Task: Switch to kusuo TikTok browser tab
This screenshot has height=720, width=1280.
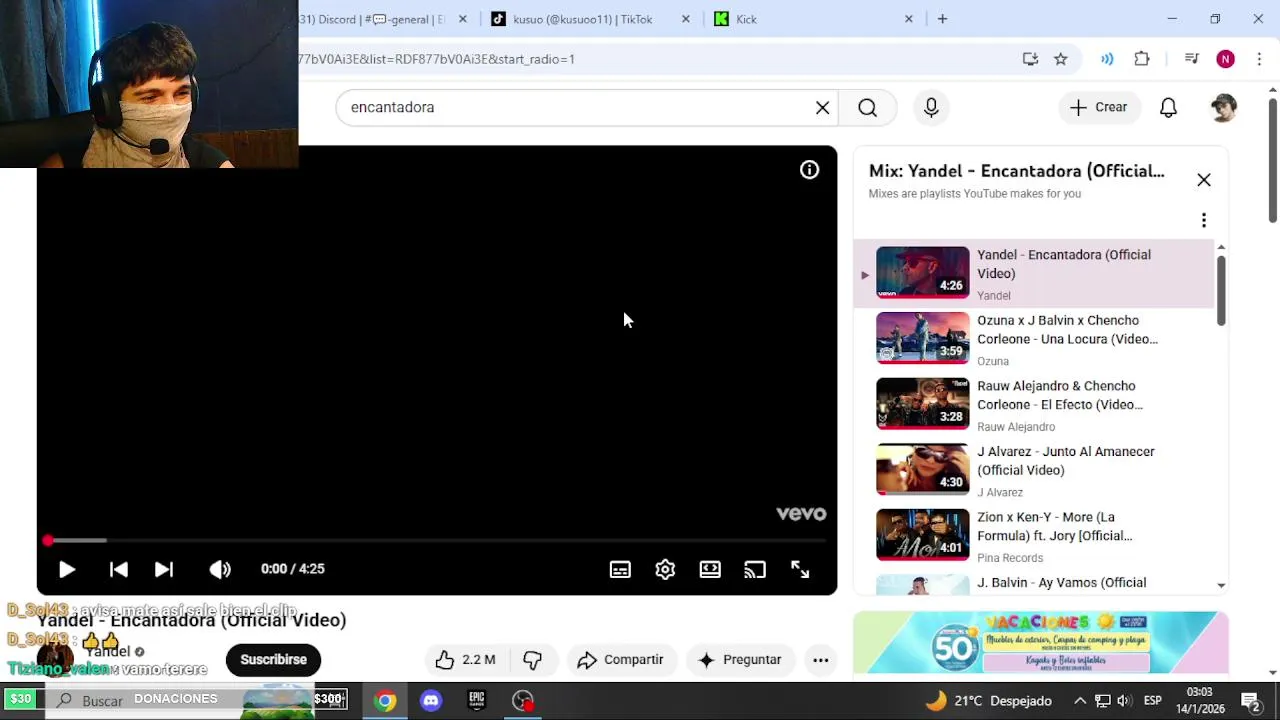Action: [x=582, y=19]
